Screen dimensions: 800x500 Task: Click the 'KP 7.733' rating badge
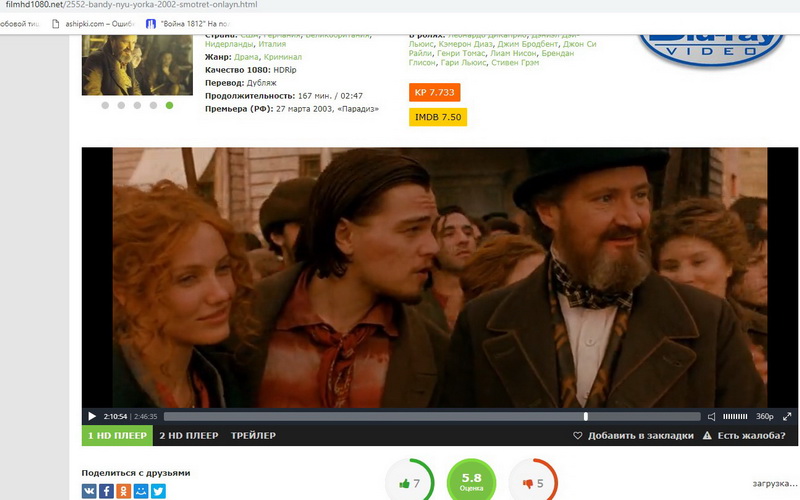435,92
